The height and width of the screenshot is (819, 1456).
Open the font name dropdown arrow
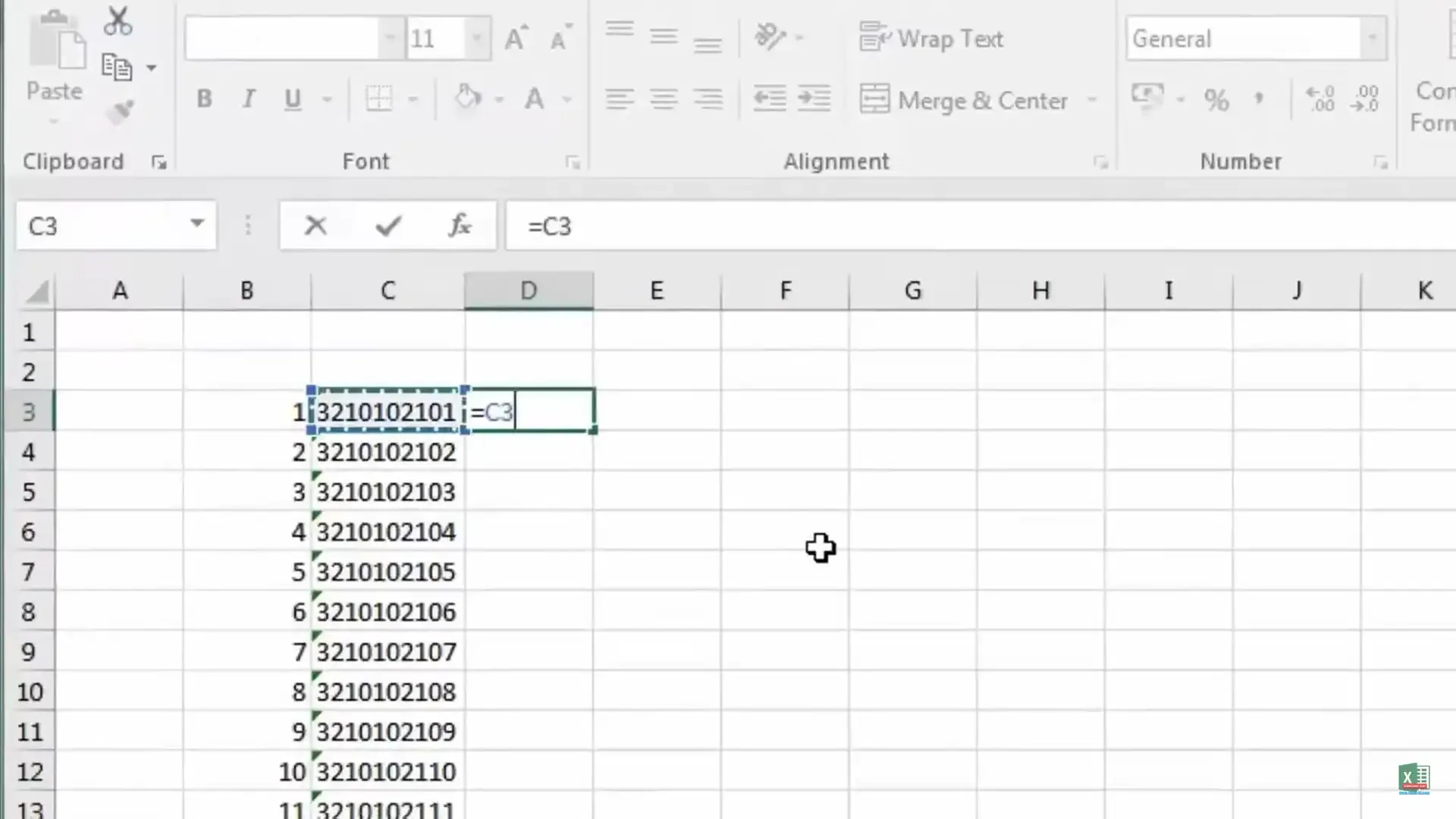391,38
